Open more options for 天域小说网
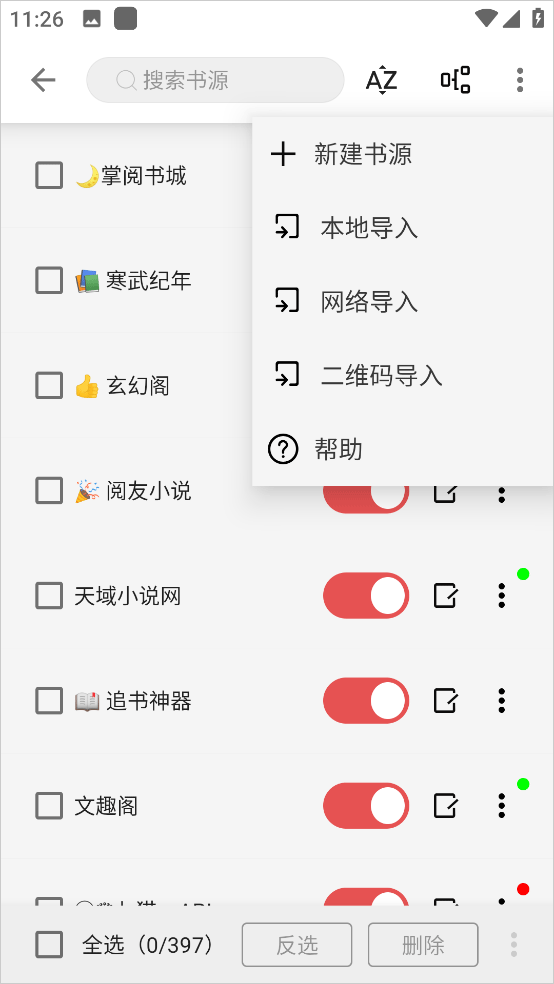Image resolution: width=554 pixels, height=984 pixels. (501, 596)
